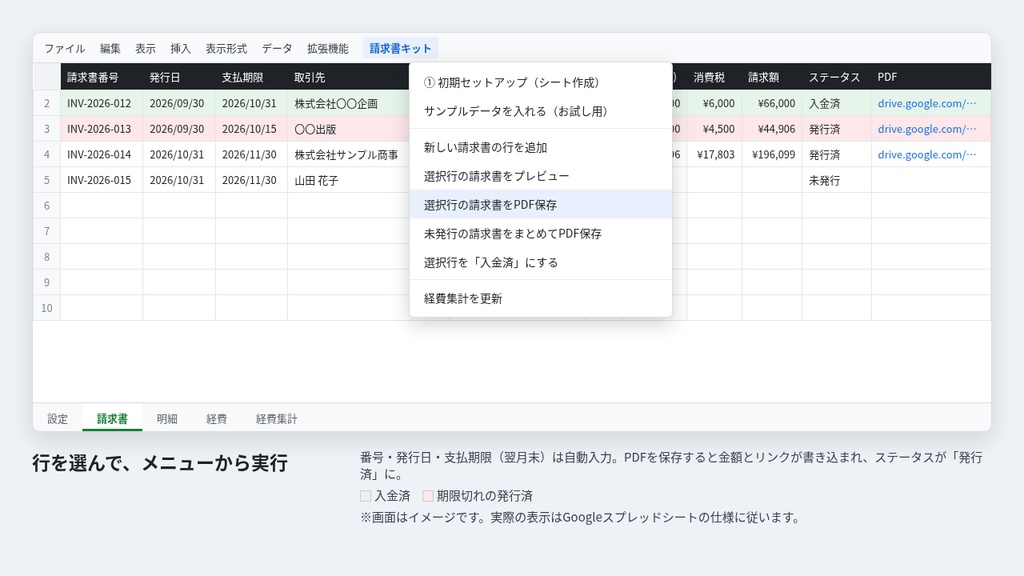
Task: Switch to the 設定 sheet tab
Action: [x=57, y=419]
